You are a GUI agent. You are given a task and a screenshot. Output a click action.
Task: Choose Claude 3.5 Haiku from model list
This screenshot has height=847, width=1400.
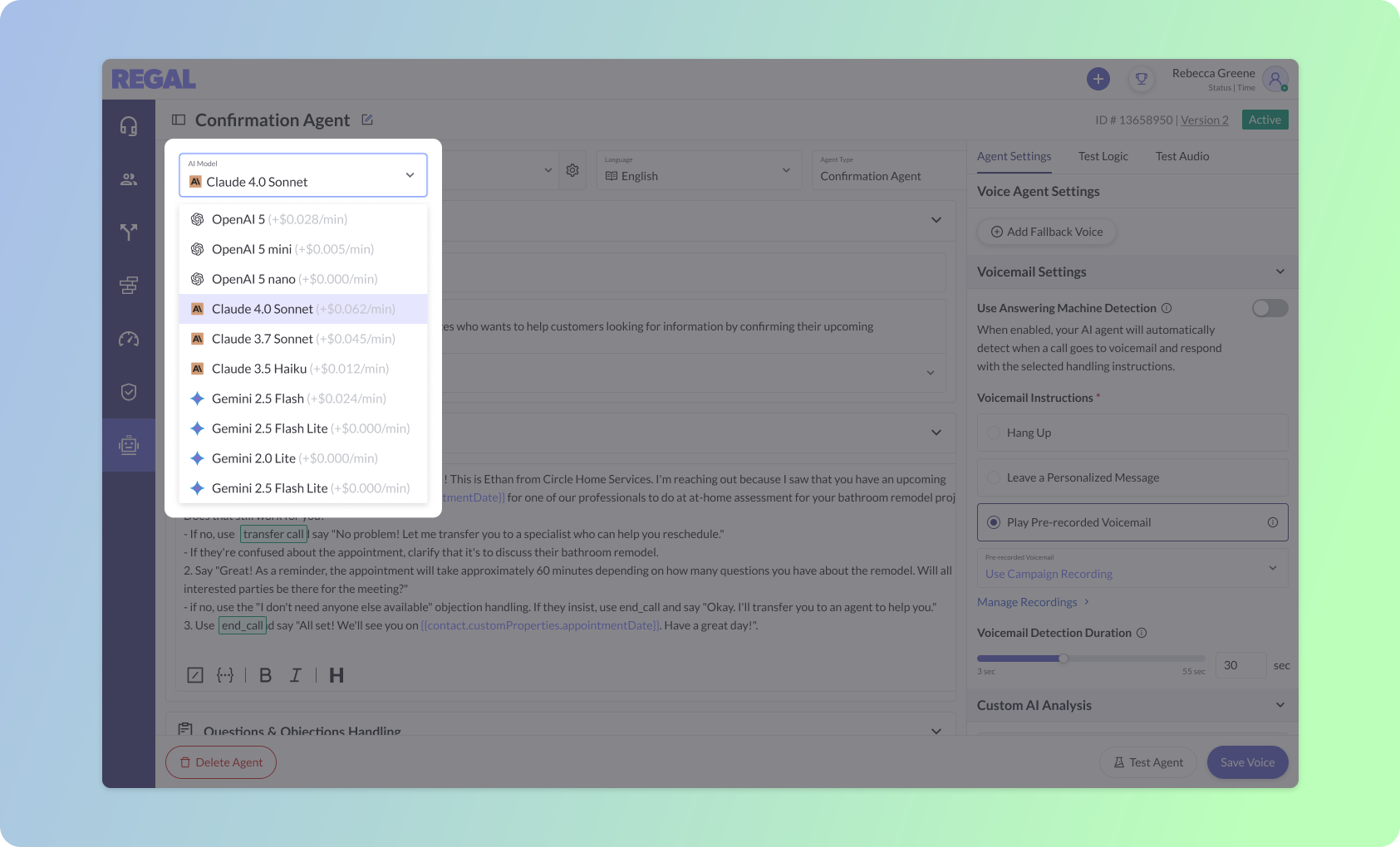(x=303, y=369)
